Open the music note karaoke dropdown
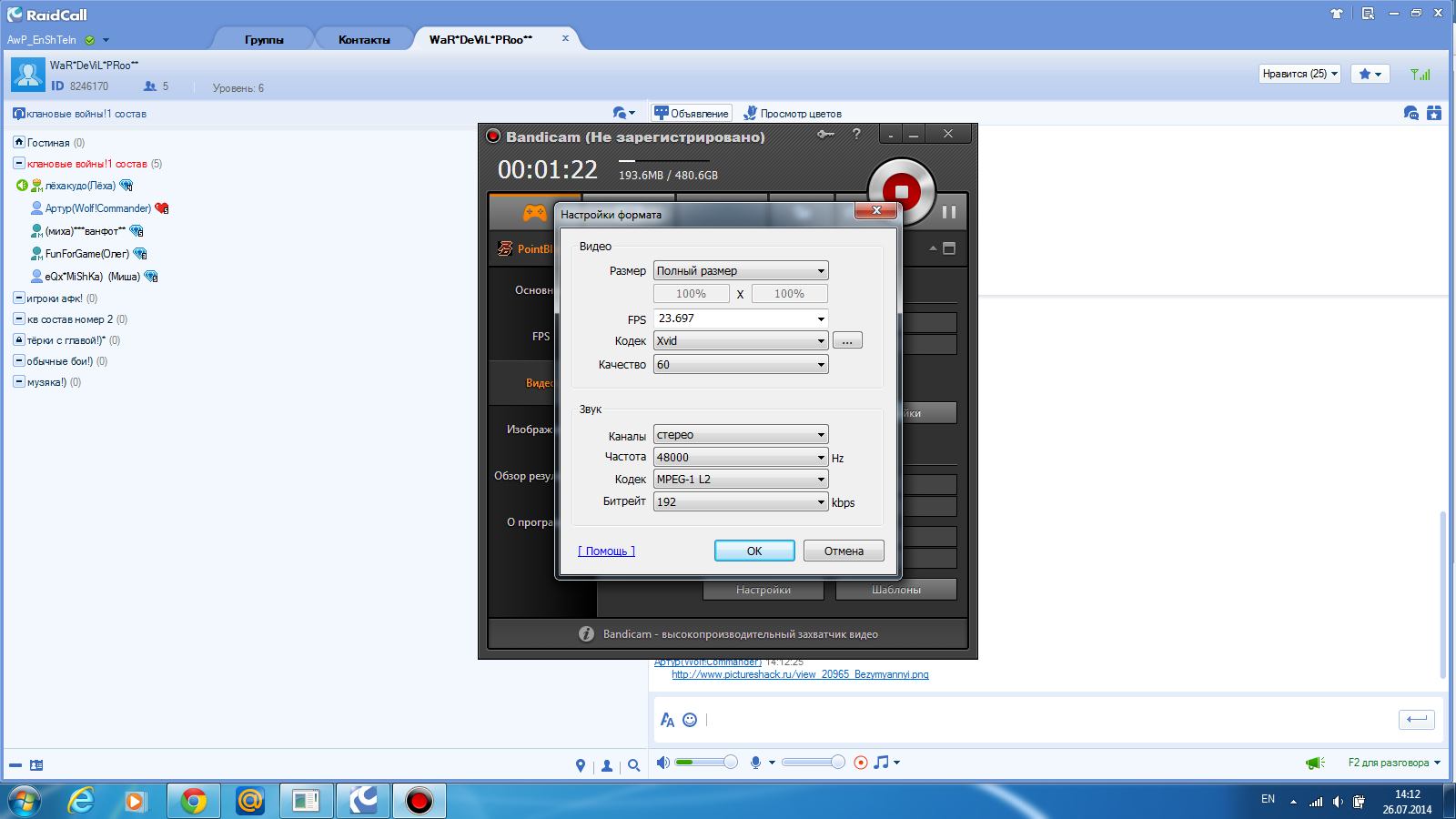The width and height of the screenshot is (1456, 819). click(x=886, y=763)
